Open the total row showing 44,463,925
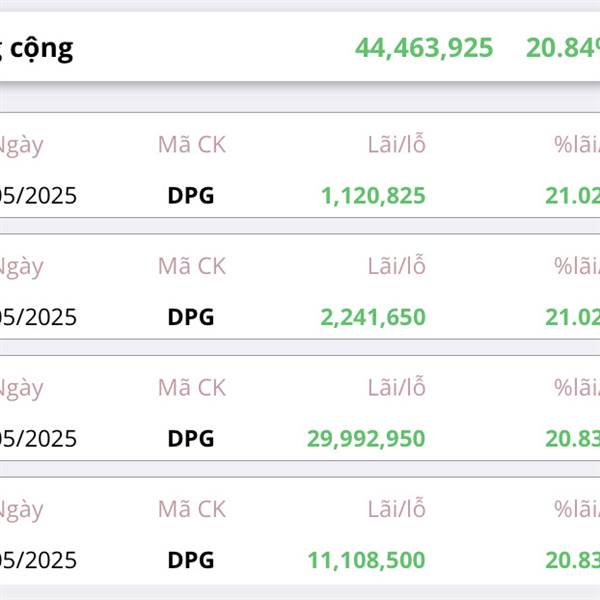Viewport: 600px width, 600px height. click(x=300, y=47)
